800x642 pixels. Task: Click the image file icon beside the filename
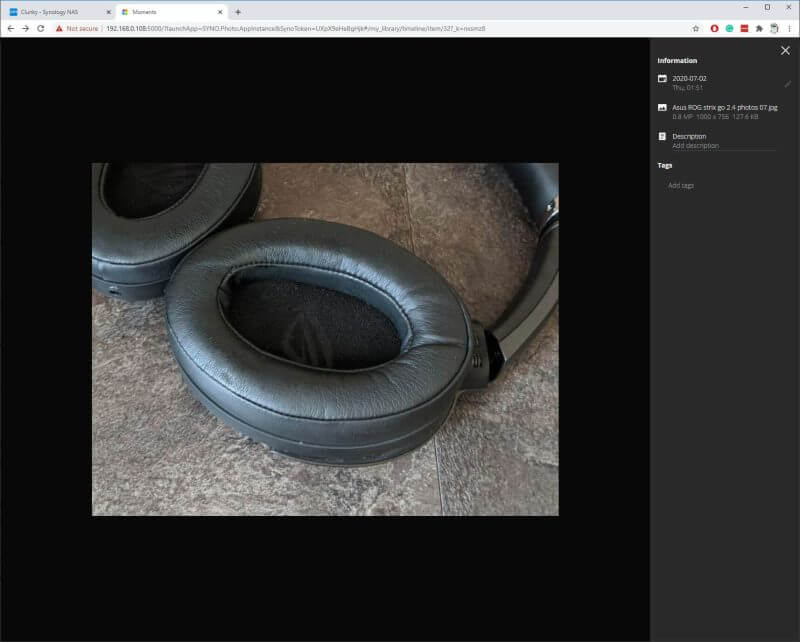662,108
